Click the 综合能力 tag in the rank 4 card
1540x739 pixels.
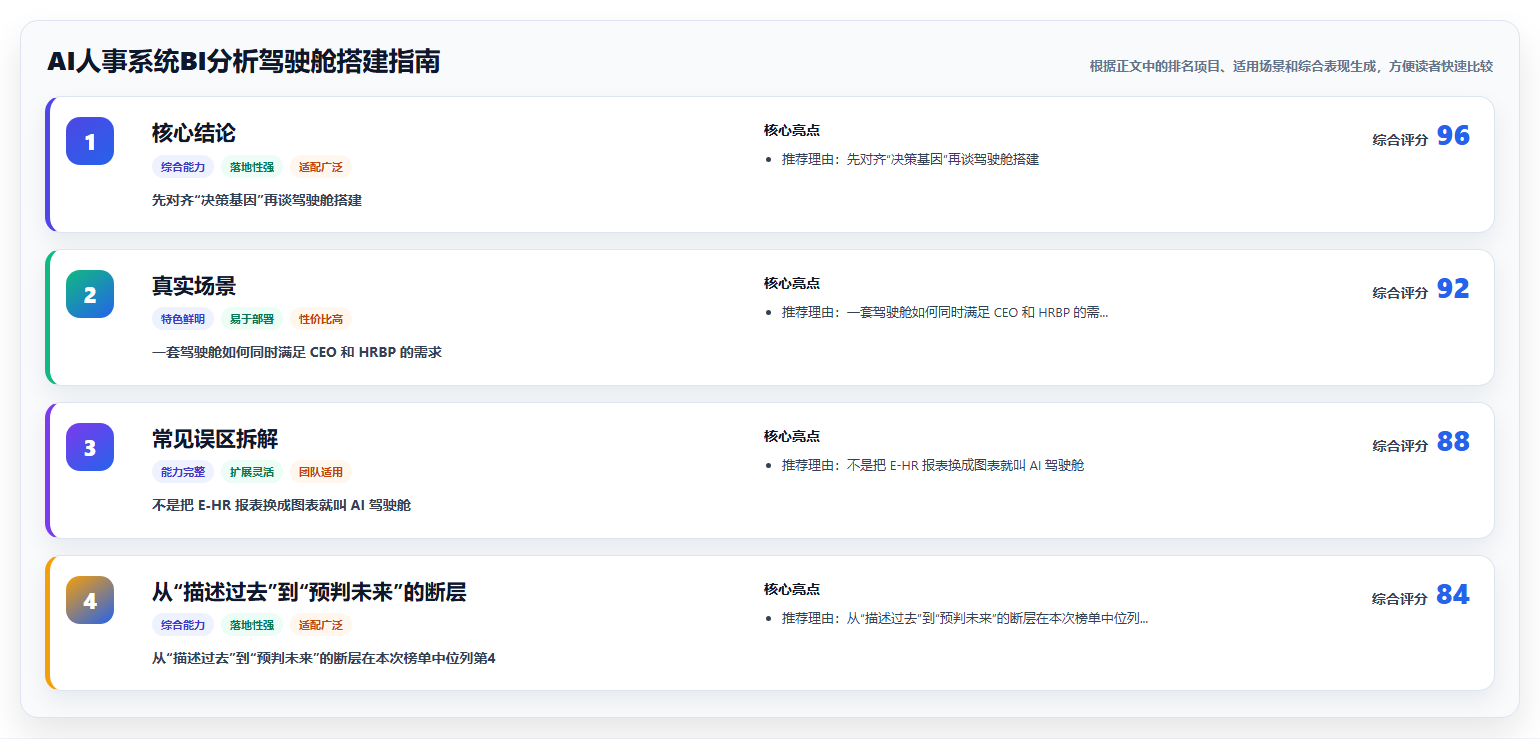pos(183,625)
